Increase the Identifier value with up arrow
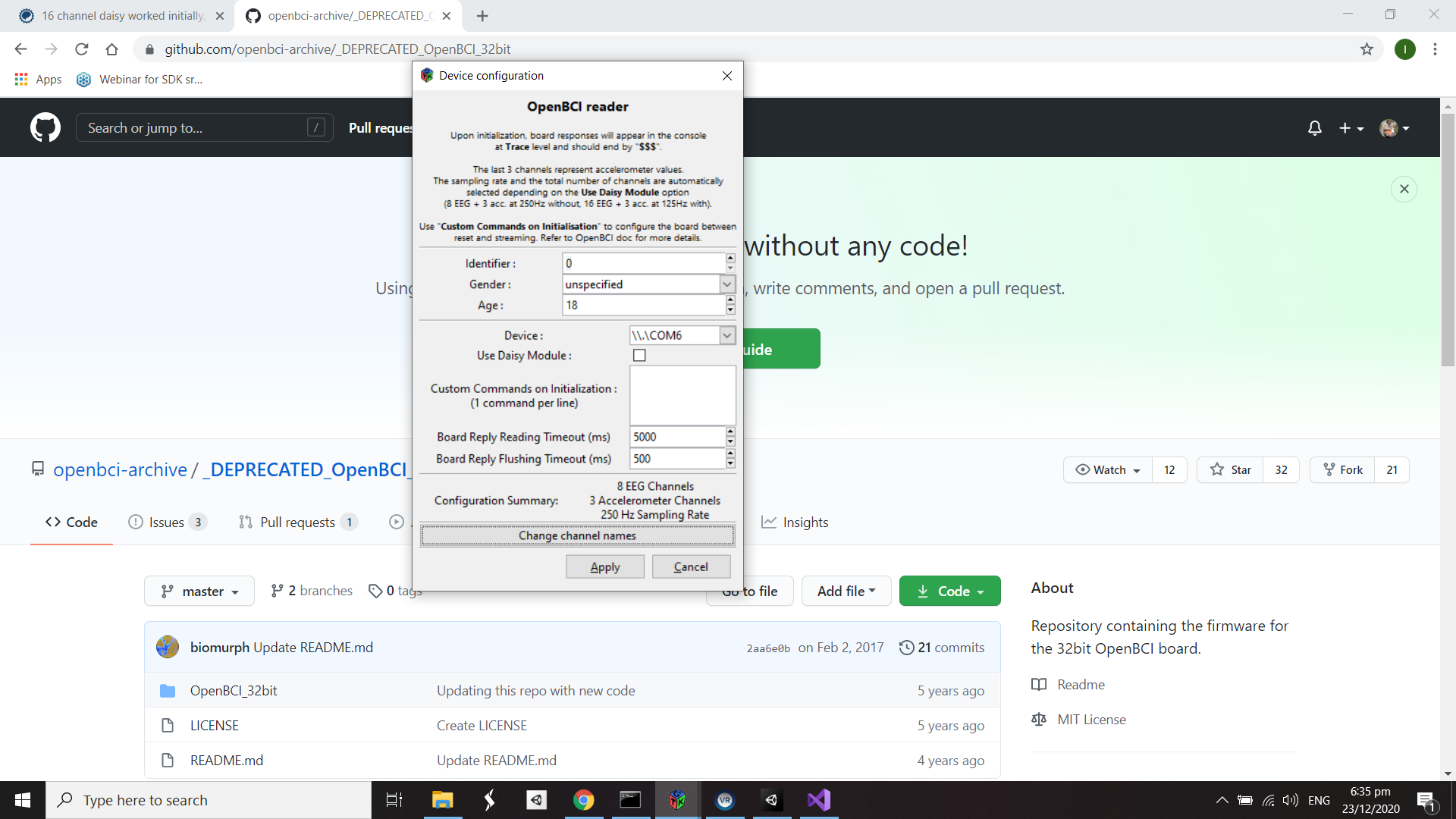This screenshot has height=819, width=1456. tap(730, 259)
